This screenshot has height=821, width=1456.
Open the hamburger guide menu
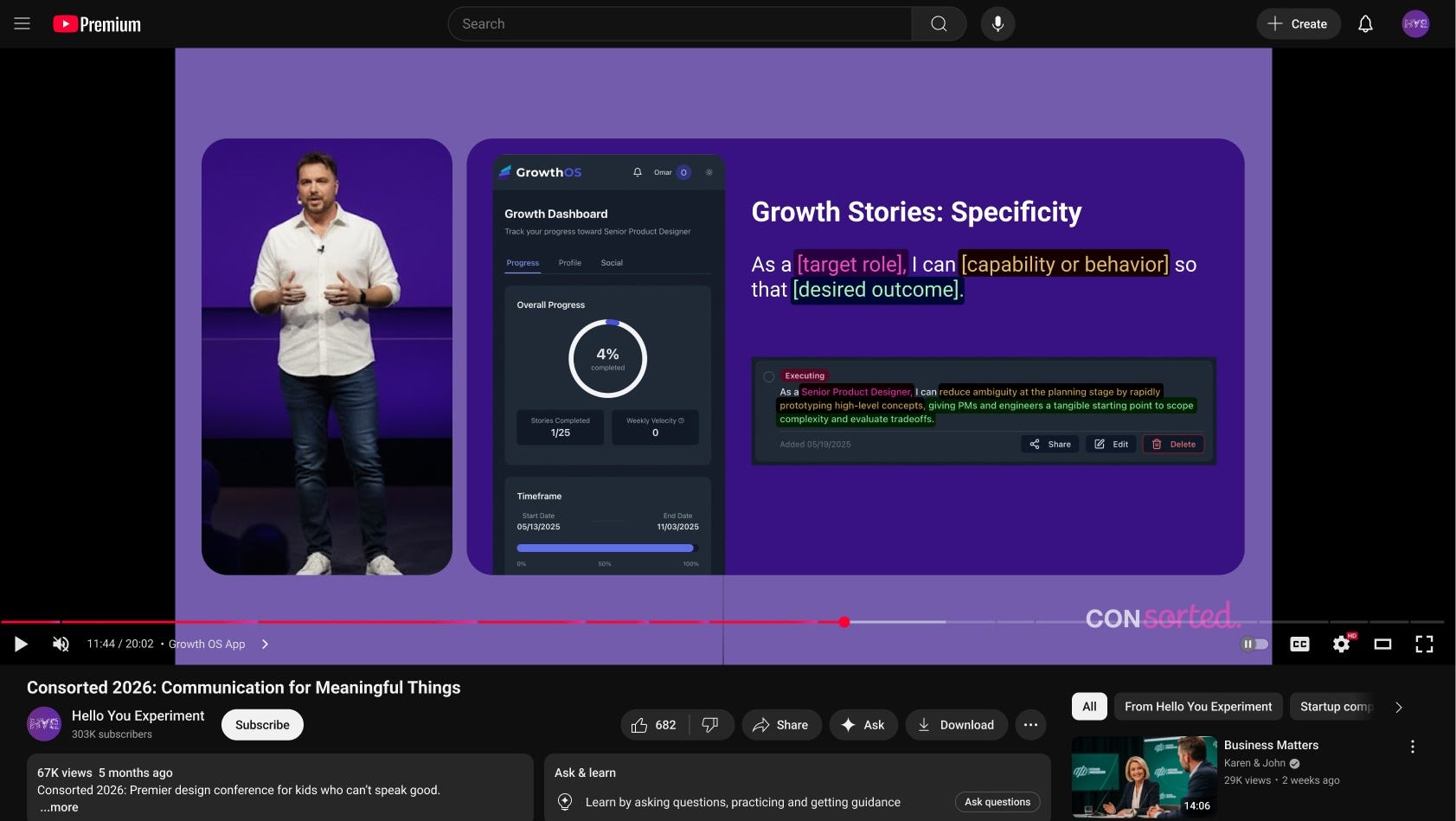coord(22,24)
